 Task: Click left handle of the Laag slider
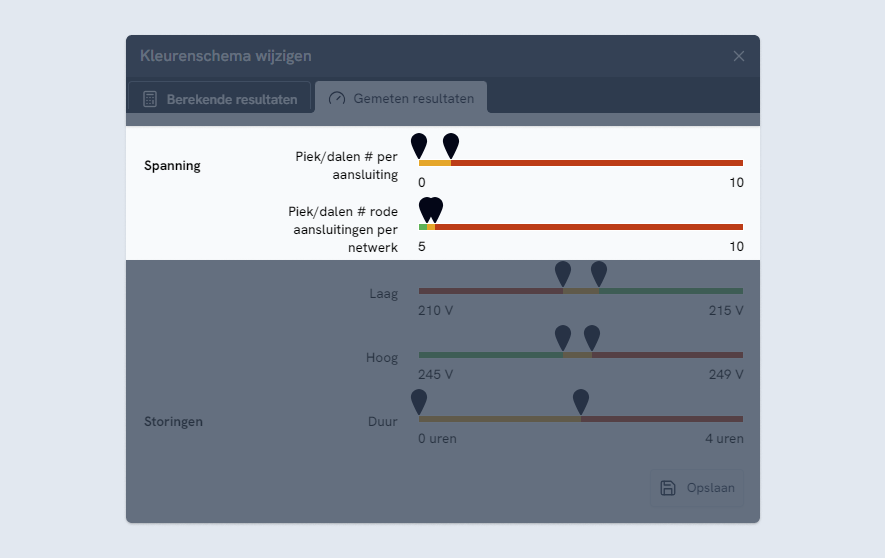[563, 273]
